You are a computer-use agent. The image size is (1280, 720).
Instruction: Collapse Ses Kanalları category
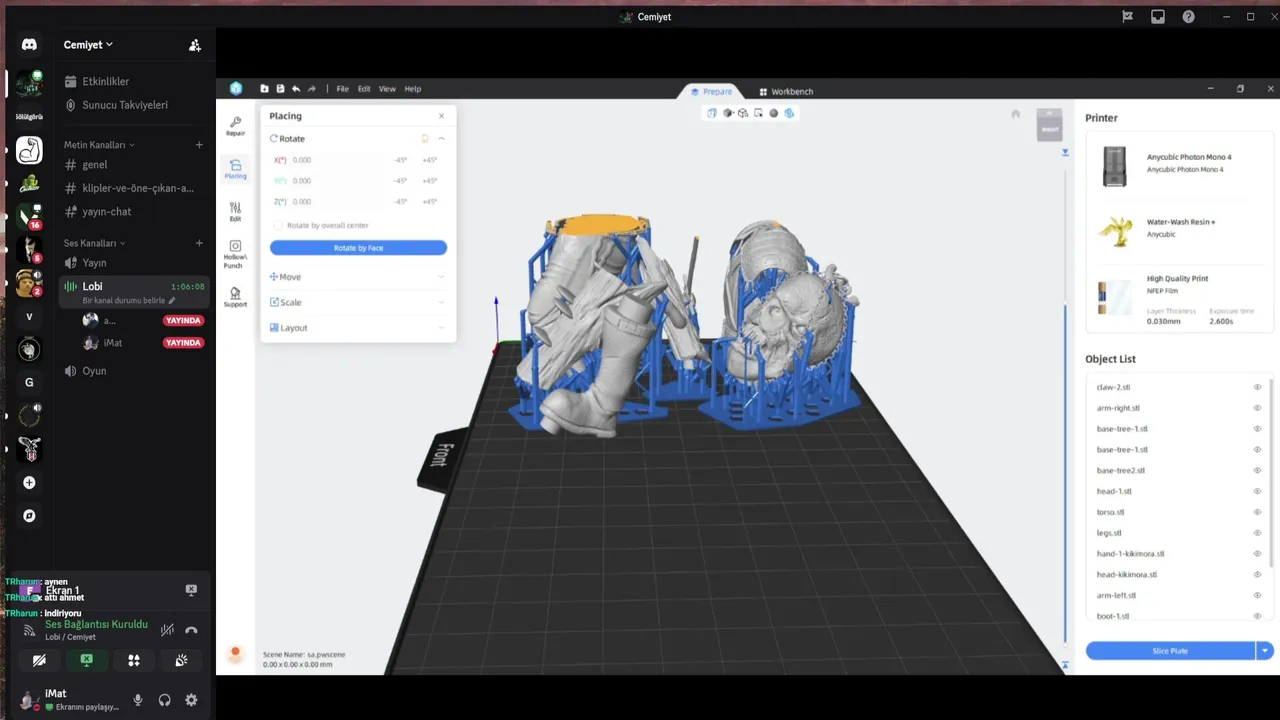[95, 243]
